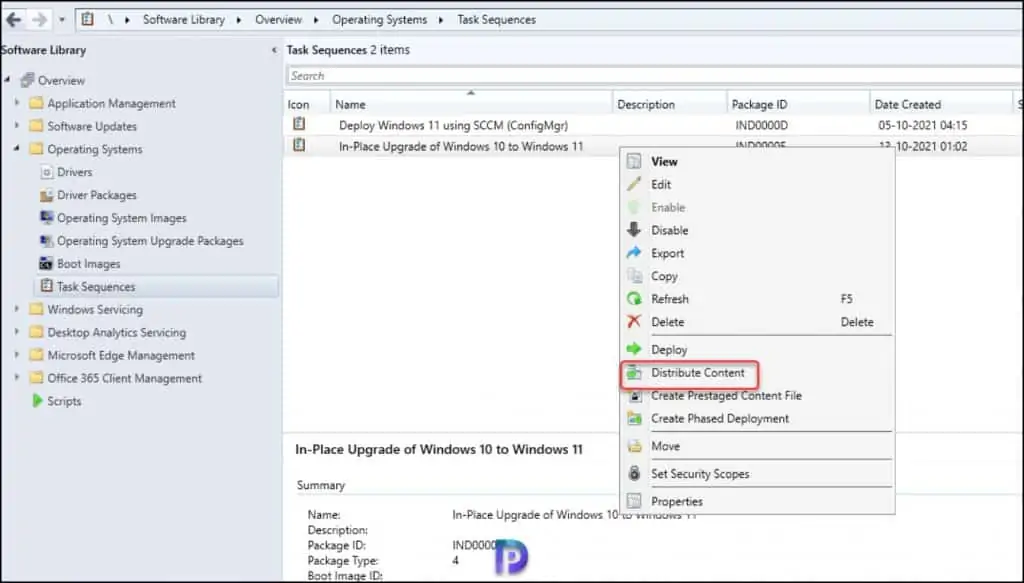Click the Boot Images icon
Image resolution: width=1024 pixels, height=583 pixels.
[46, 264]
